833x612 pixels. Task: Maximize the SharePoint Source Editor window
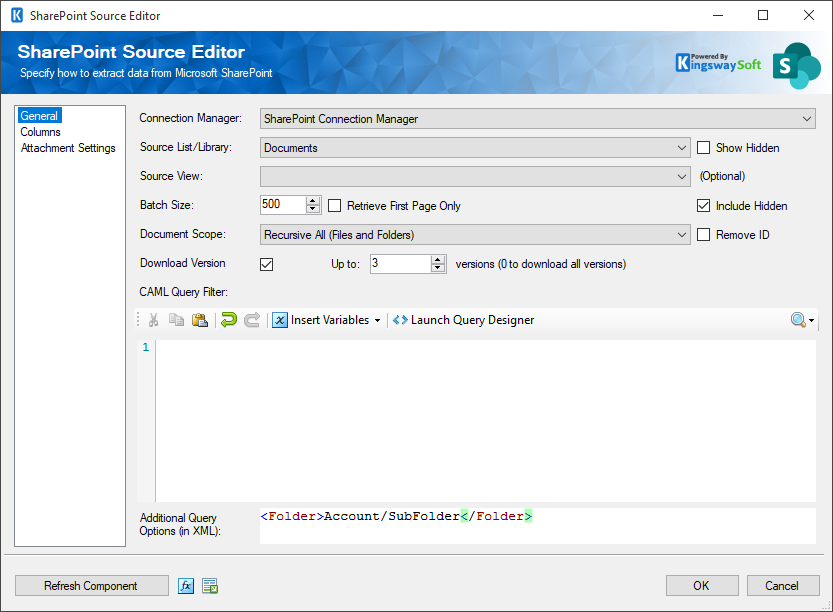coord(763,15)
